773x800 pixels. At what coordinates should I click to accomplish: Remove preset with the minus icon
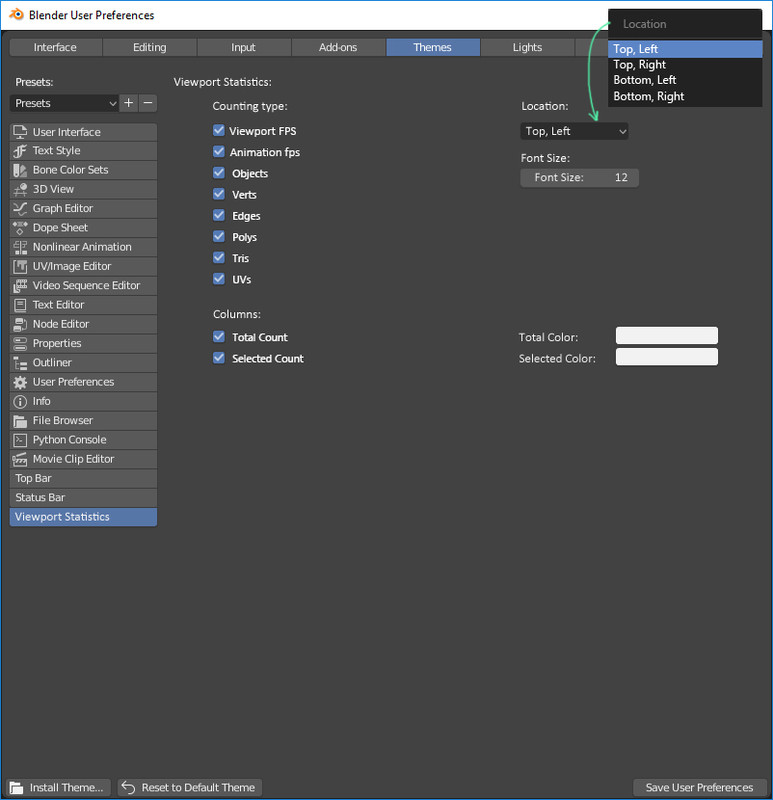(148, 103)
